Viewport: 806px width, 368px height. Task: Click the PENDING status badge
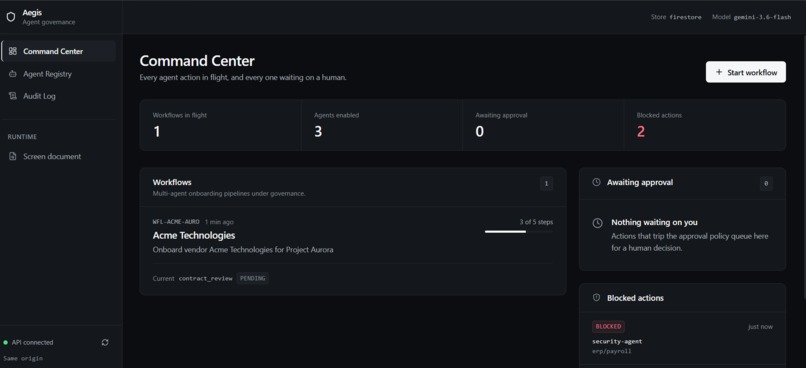[252, 279]
